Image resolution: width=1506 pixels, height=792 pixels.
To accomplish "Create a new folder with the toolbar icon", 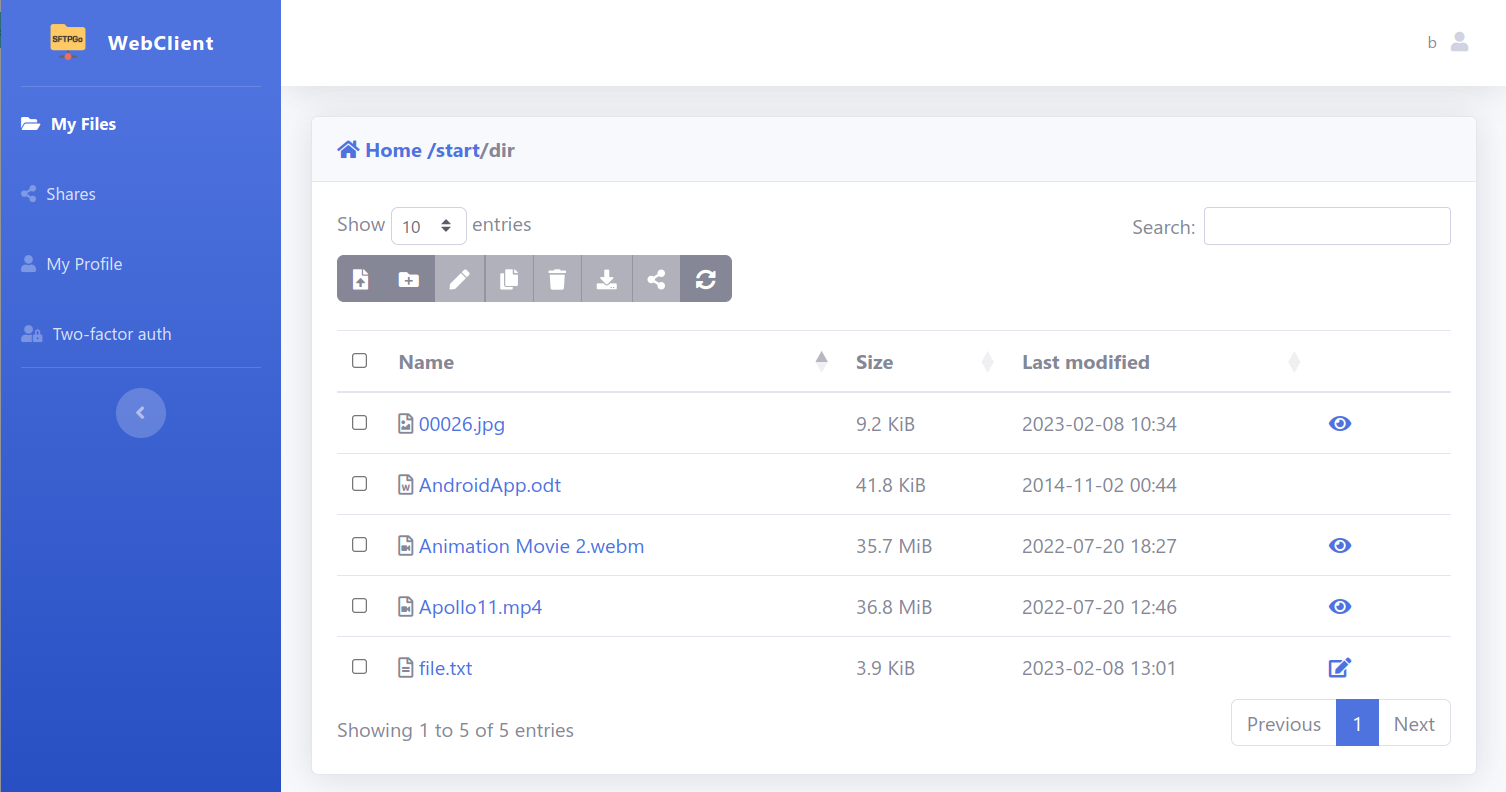I will (409, 279).
